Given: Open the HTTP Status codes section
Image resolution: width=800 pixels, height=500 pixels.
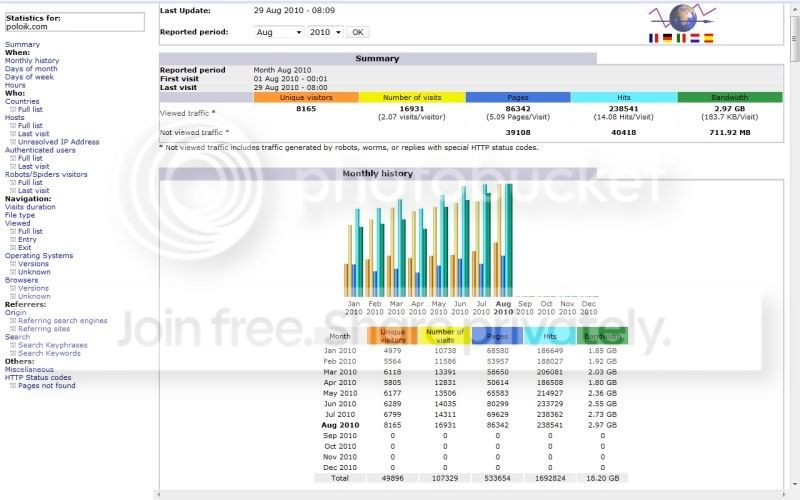Looking at the screenshot, I should point(38,378).
